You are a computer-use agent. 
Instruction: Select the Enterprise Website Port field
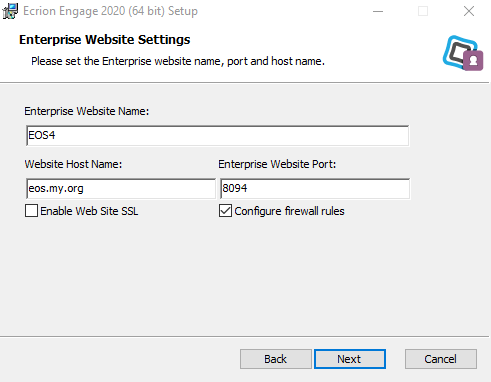315,189
